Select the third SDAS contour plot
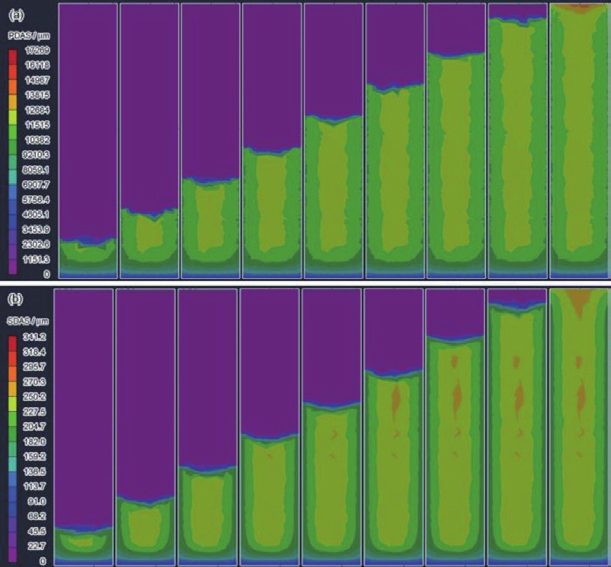 (207, 427)
